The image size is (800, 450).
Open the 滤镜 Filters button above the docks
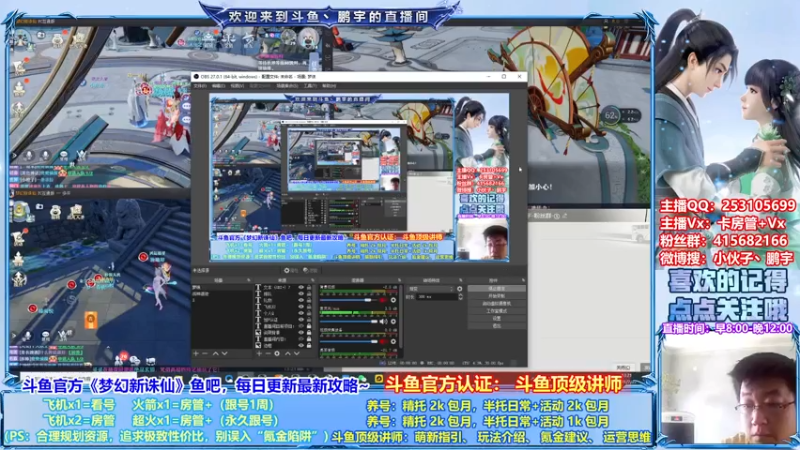coord(311,270)
